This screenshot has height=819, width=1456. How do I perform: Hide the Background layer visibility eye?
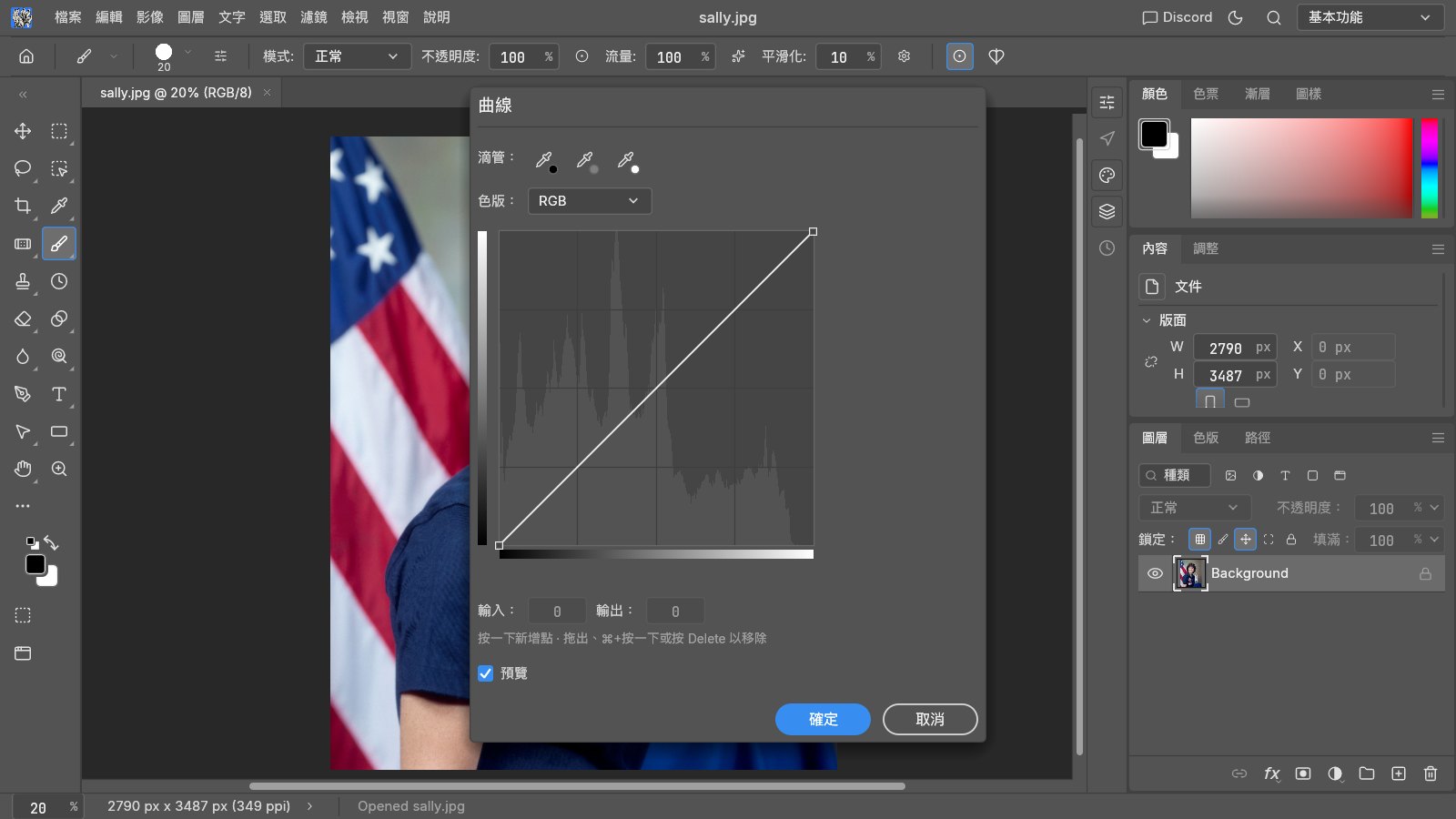coord(1155,573)
